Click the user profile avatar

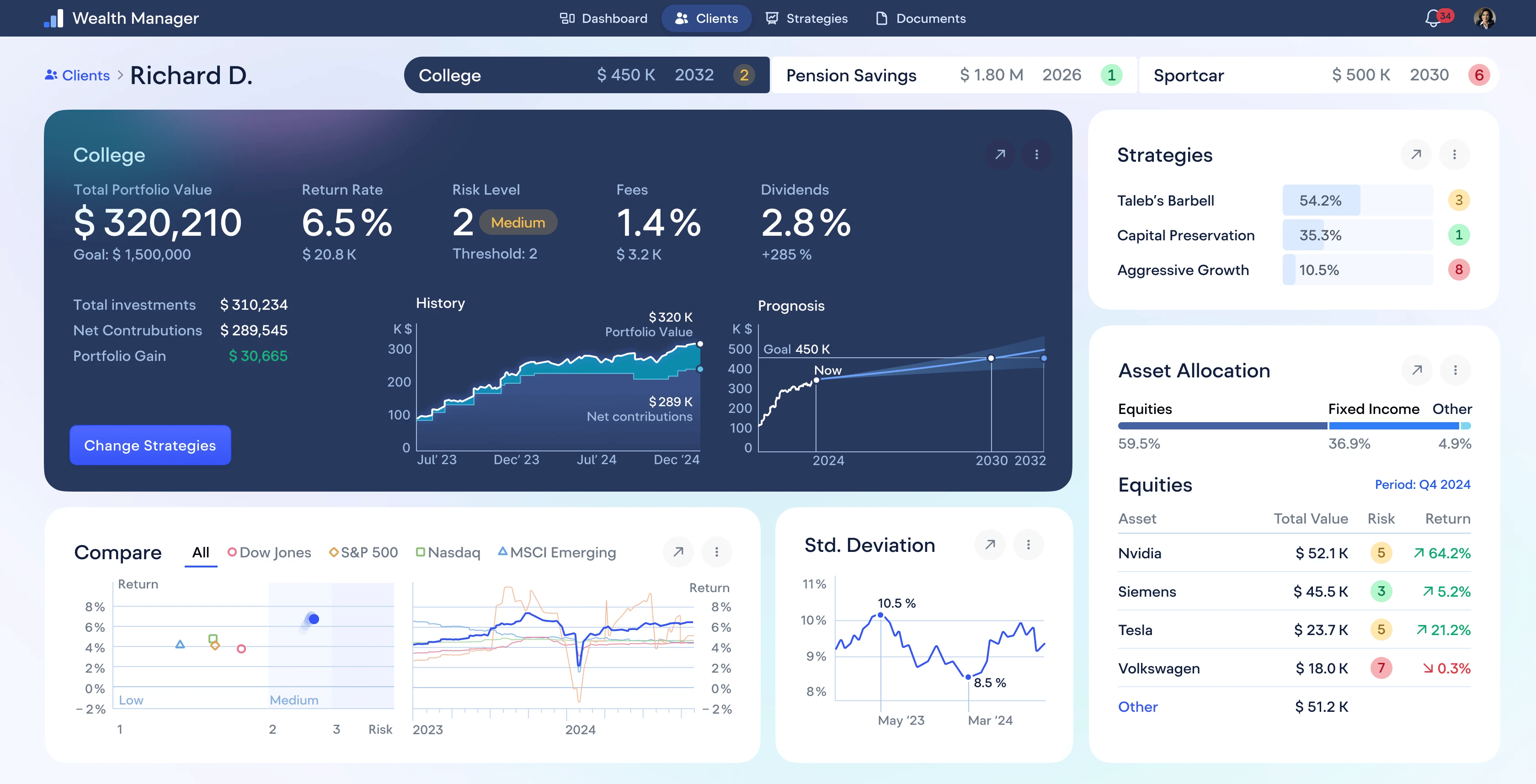pyautogui.click(x=1484, y=18)
